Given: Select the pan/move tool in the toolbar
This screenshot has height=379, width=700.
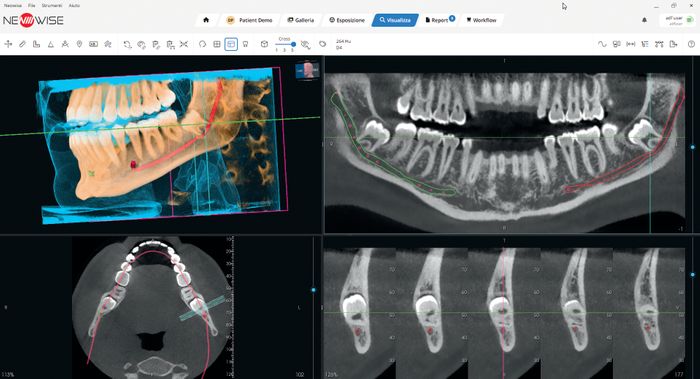Looking at the screenshot, I should click(x=8, y=44).
